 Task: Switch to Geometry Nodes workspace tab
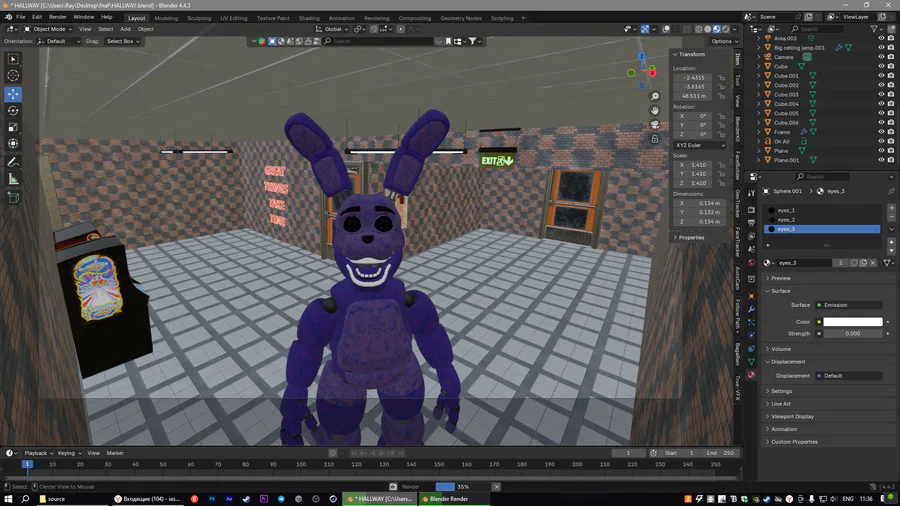[x=461, y=18]
